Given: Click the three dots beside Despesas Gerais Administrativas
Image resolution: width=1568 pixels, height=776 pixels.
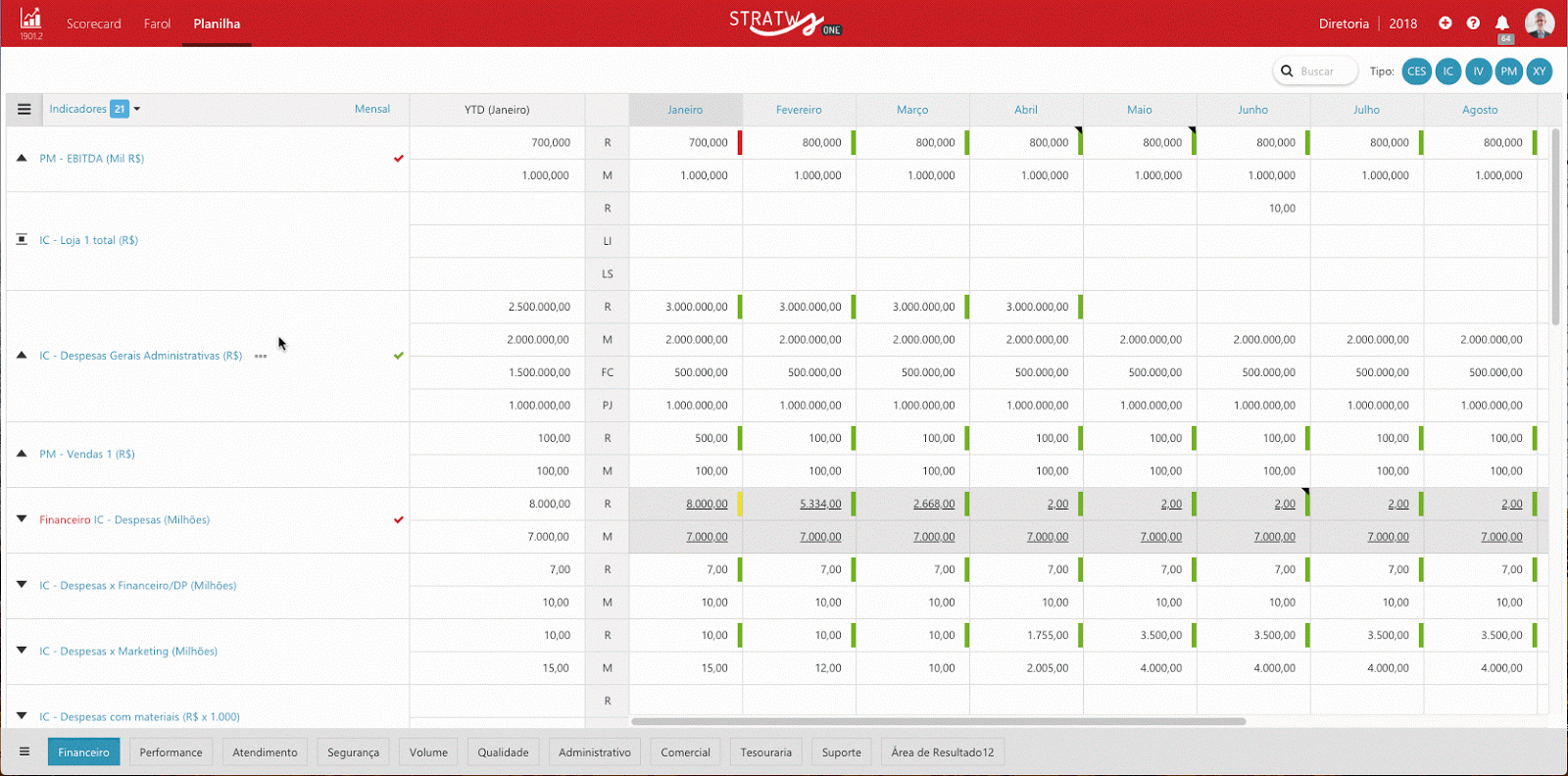Looking at the screenshot, I should pyautogui.click(x=261, y=357).
